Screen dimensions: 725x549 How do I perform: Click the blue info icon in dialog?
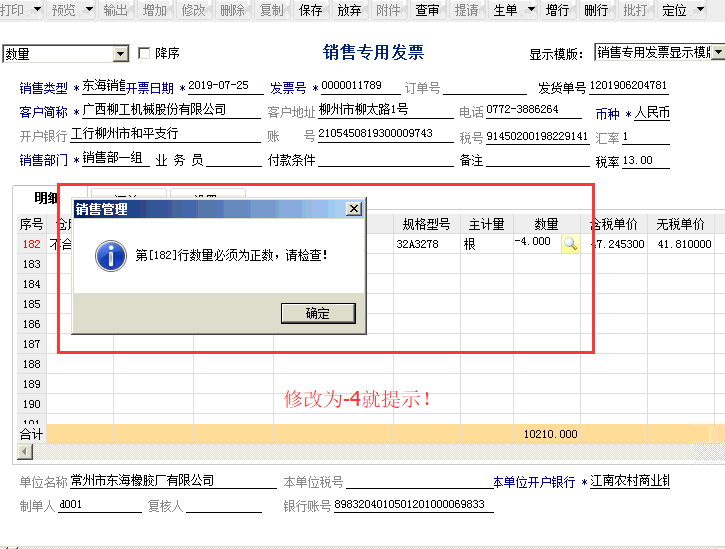tap(111, 256)
